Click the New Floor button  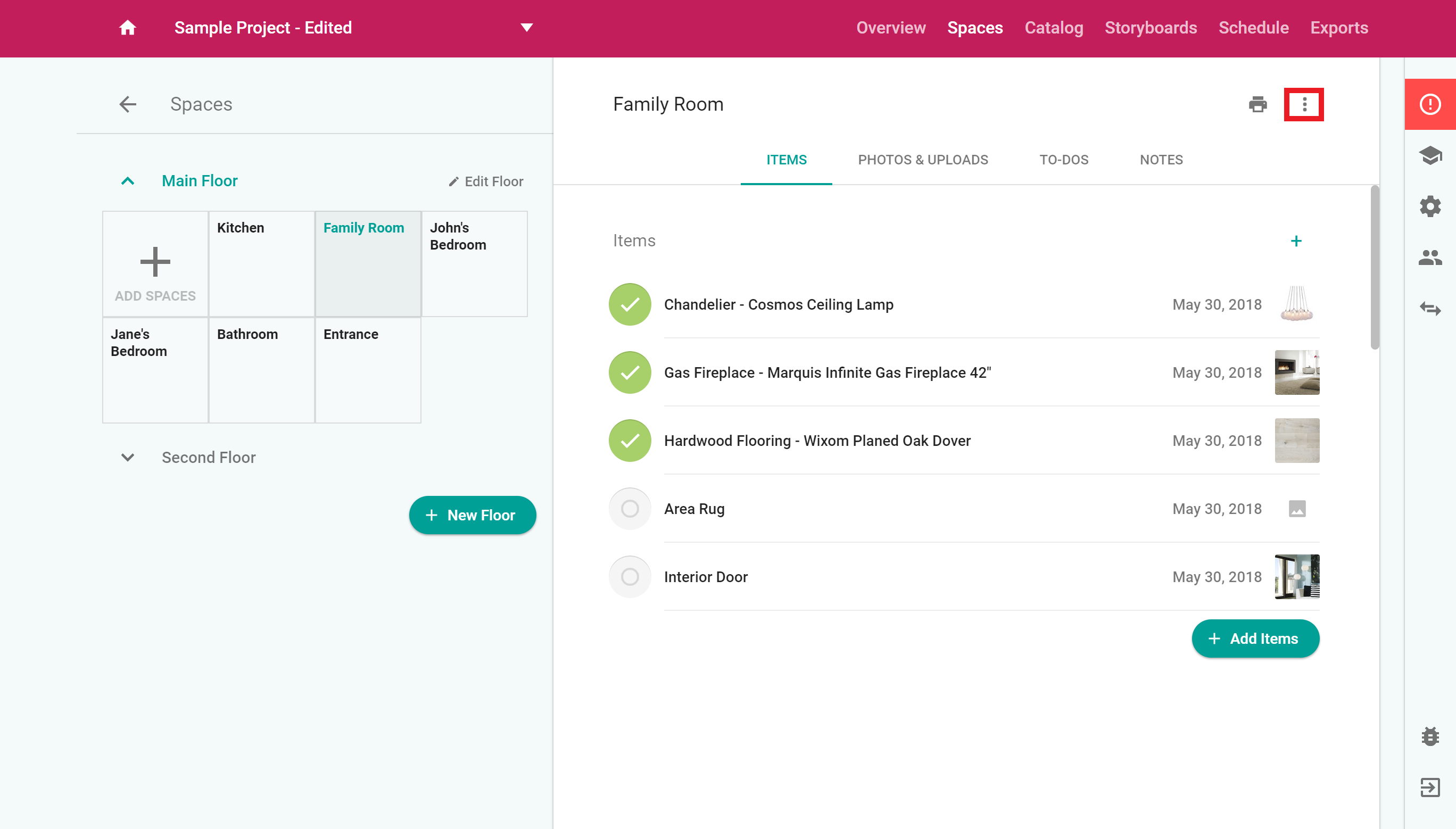click(472, 515)
